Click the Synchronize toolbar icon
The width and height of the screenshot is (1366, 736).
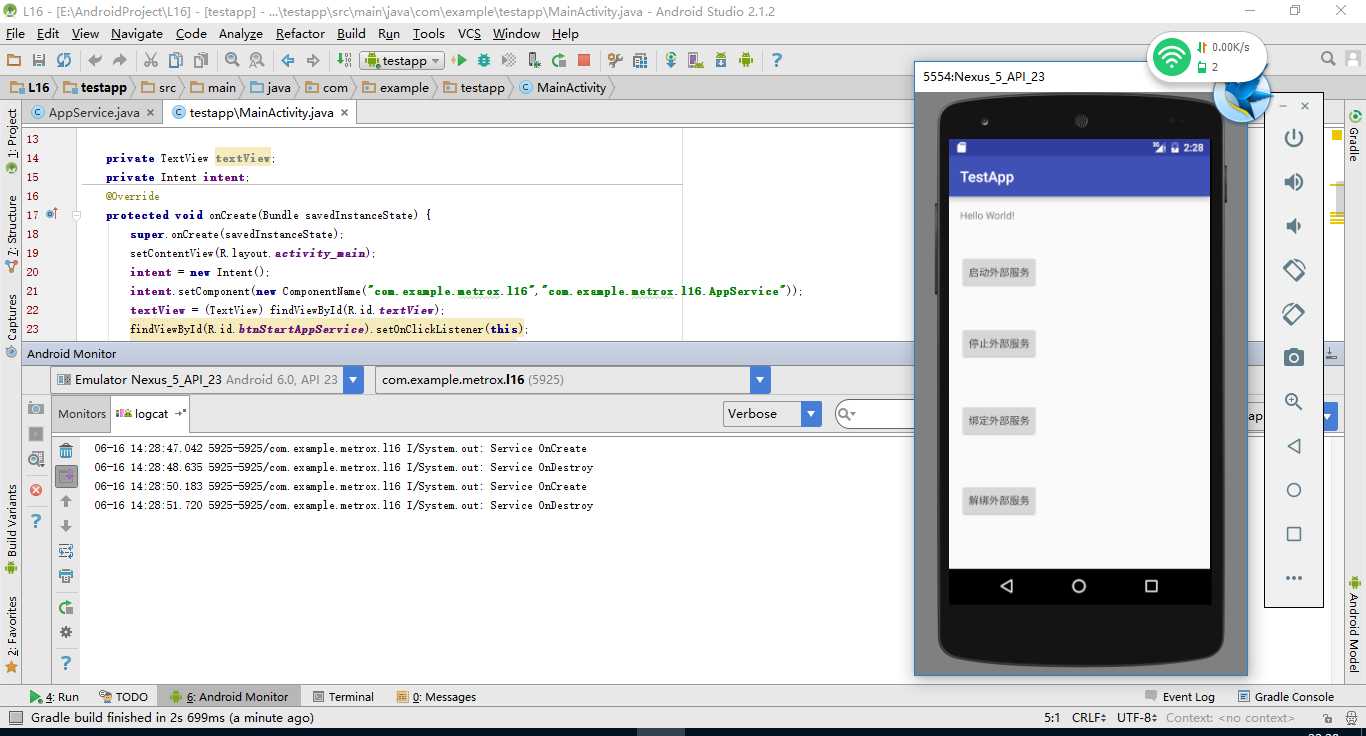pyautogui.click(x=64, y=60)
